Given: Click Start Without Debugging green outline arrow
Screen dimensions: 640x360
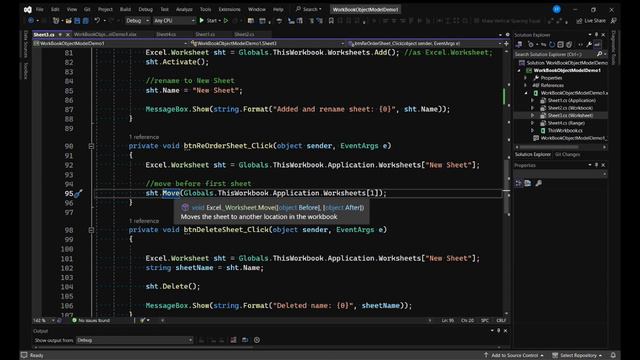Looking at the screenshot, I should [x=226, y=20].
